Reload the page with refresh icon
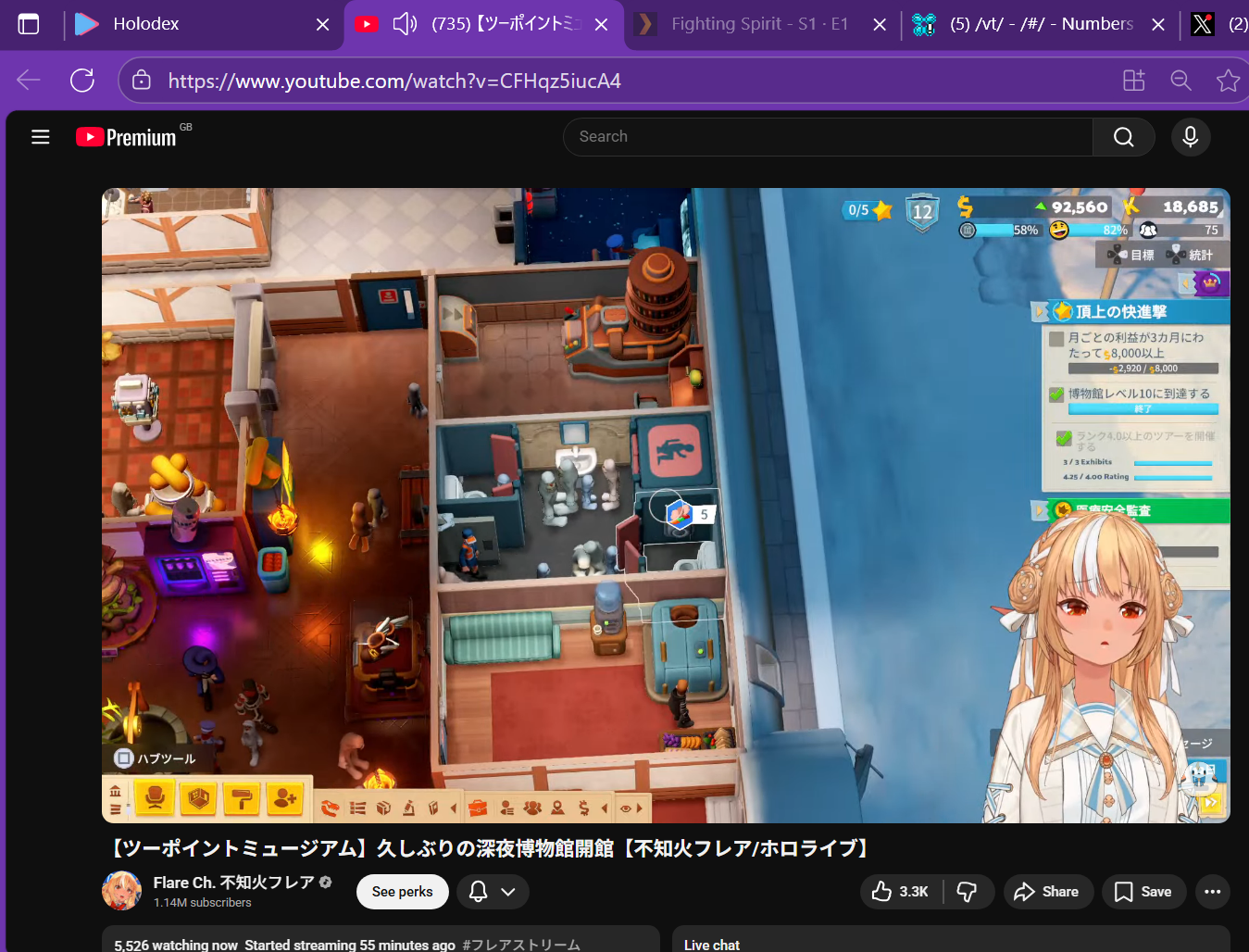The height and width of the screenshot is (952, 1249). click(x=82, y=81)
